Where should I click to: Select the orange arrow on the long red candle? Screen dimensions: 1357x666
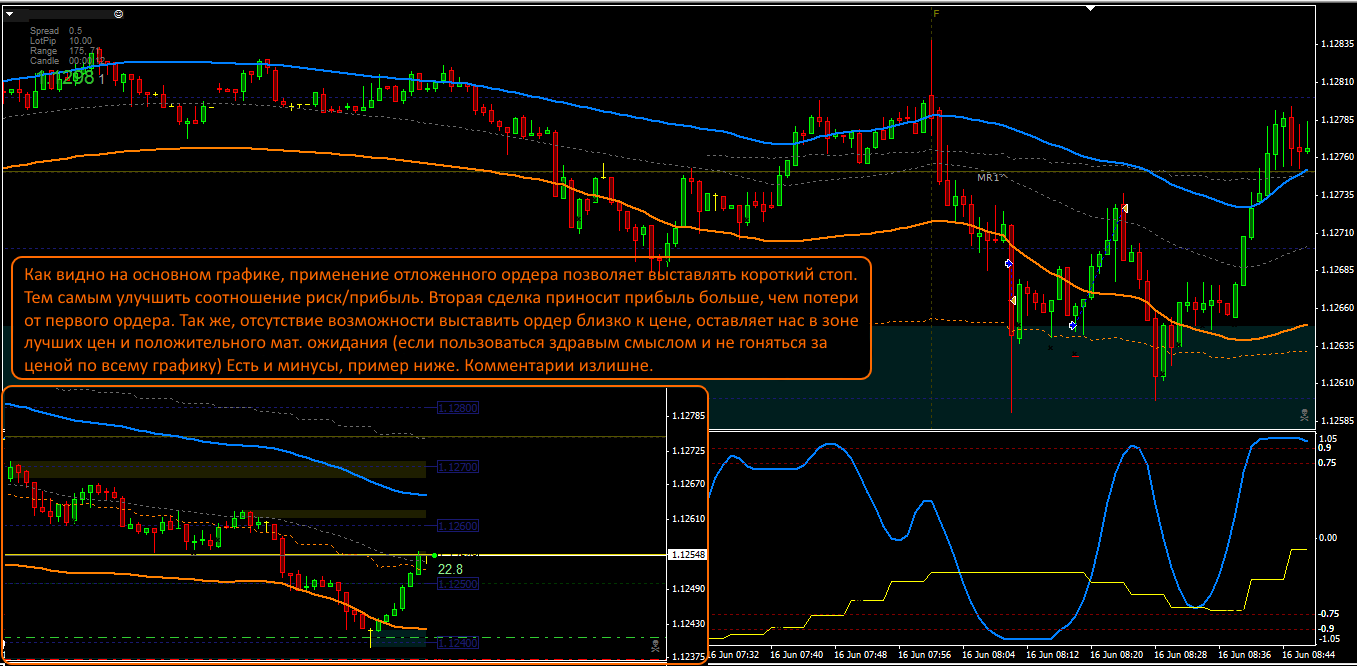[1013, 300]
